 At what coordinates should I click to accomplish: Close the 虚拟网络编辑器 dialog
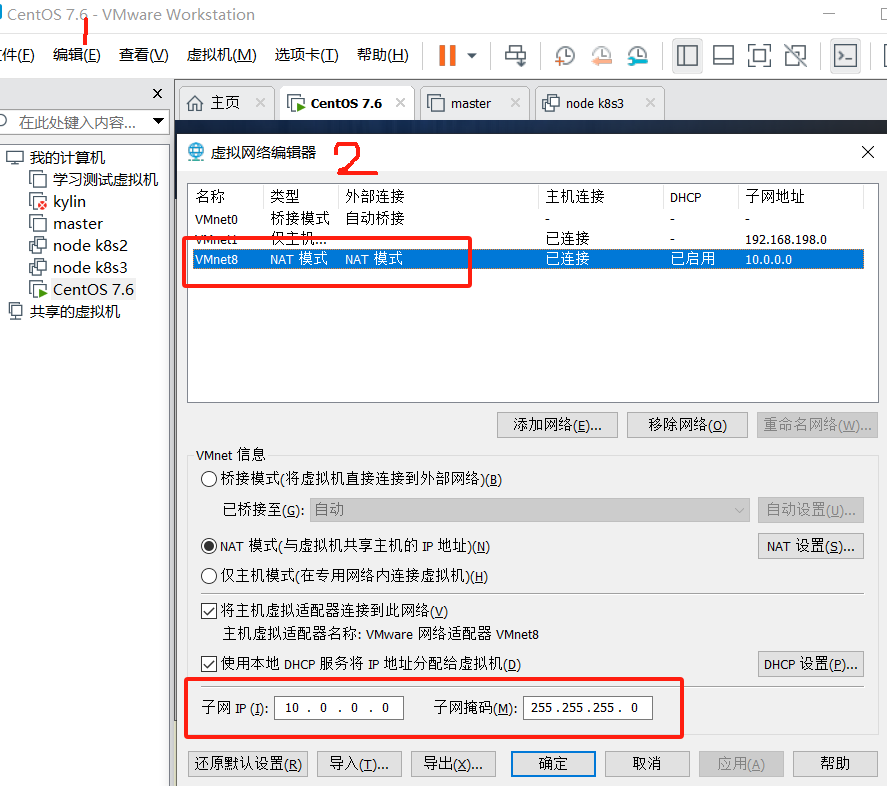(868, 152)
